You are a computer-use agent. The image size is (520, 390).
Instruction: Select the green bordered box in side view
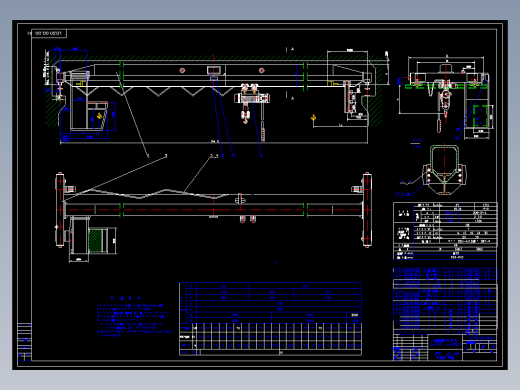point(480,116)
